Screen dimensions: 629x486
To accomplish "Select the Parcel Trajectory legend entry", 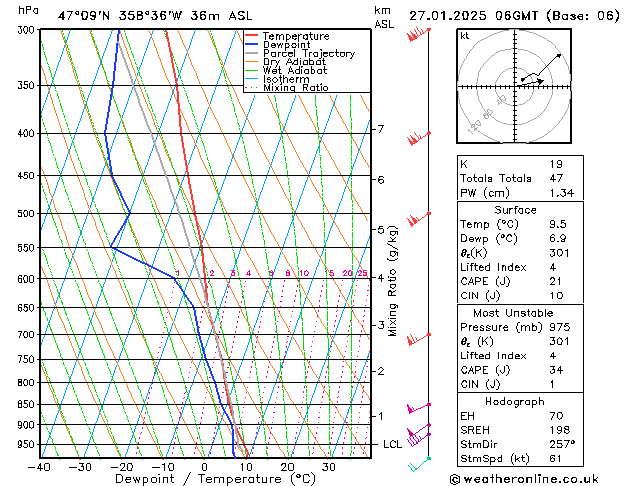I will click(x=308, y=54).
